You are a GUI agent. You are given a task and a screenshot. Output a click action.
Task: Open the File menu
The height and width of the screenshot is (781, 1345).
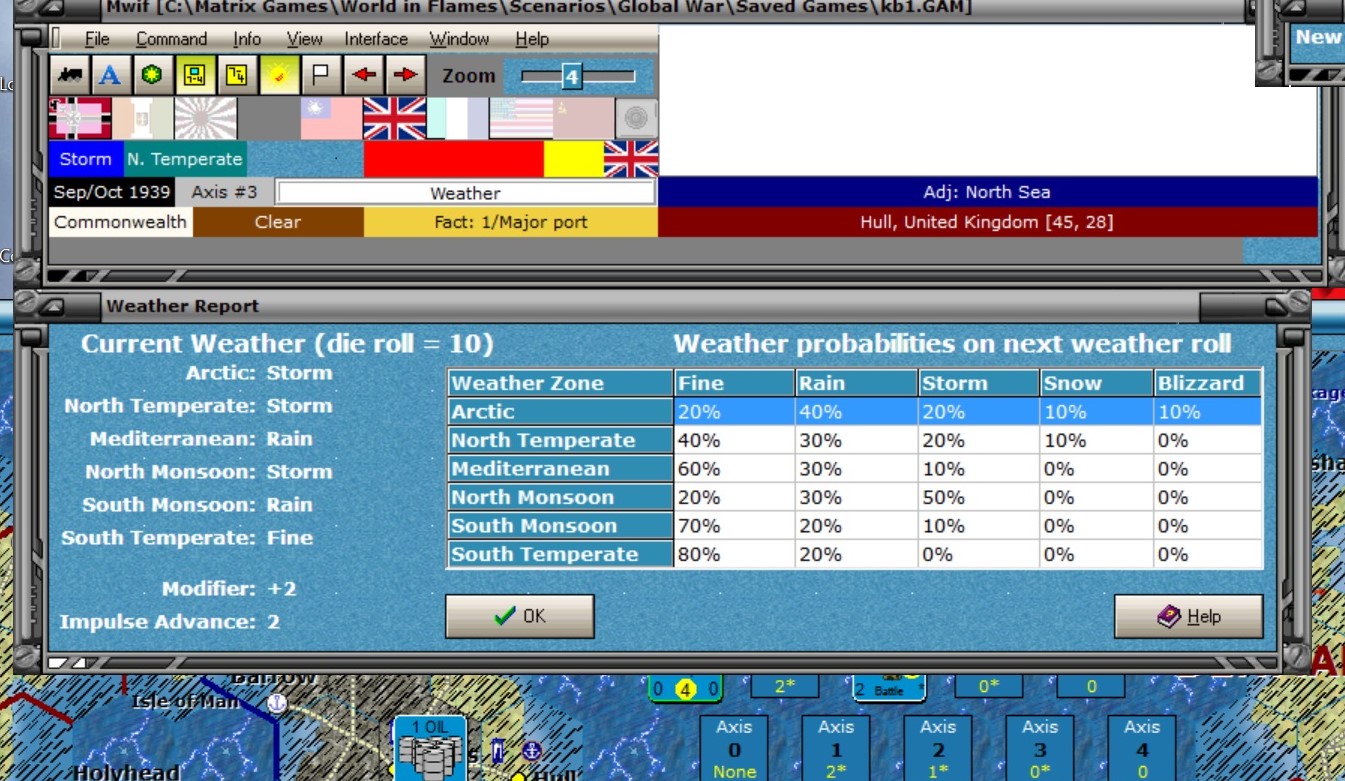[97, 39]
